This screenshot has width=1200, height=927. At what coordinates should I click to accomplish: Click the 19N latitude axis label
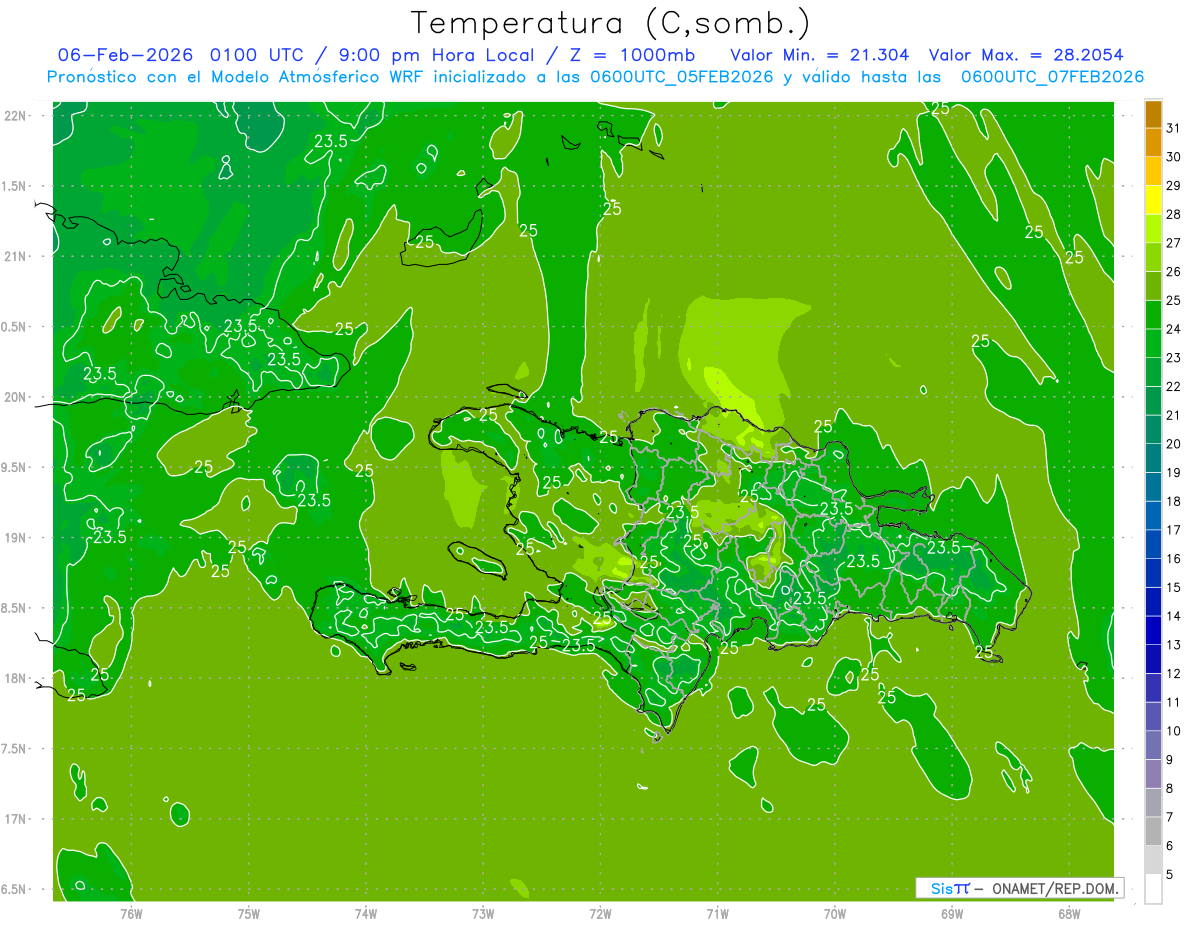tap(16, 538)
